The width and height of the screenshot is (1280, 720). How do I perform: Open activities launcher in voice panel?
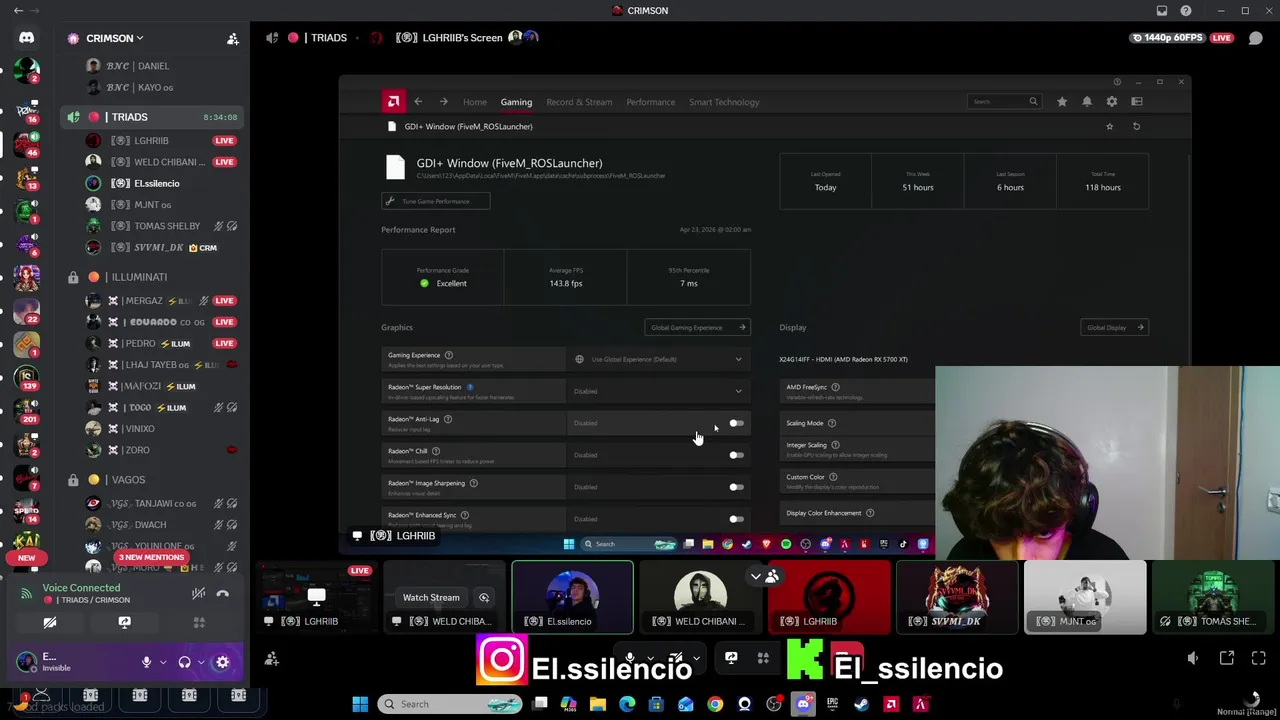pyautogui.click(x=199, y=622)
